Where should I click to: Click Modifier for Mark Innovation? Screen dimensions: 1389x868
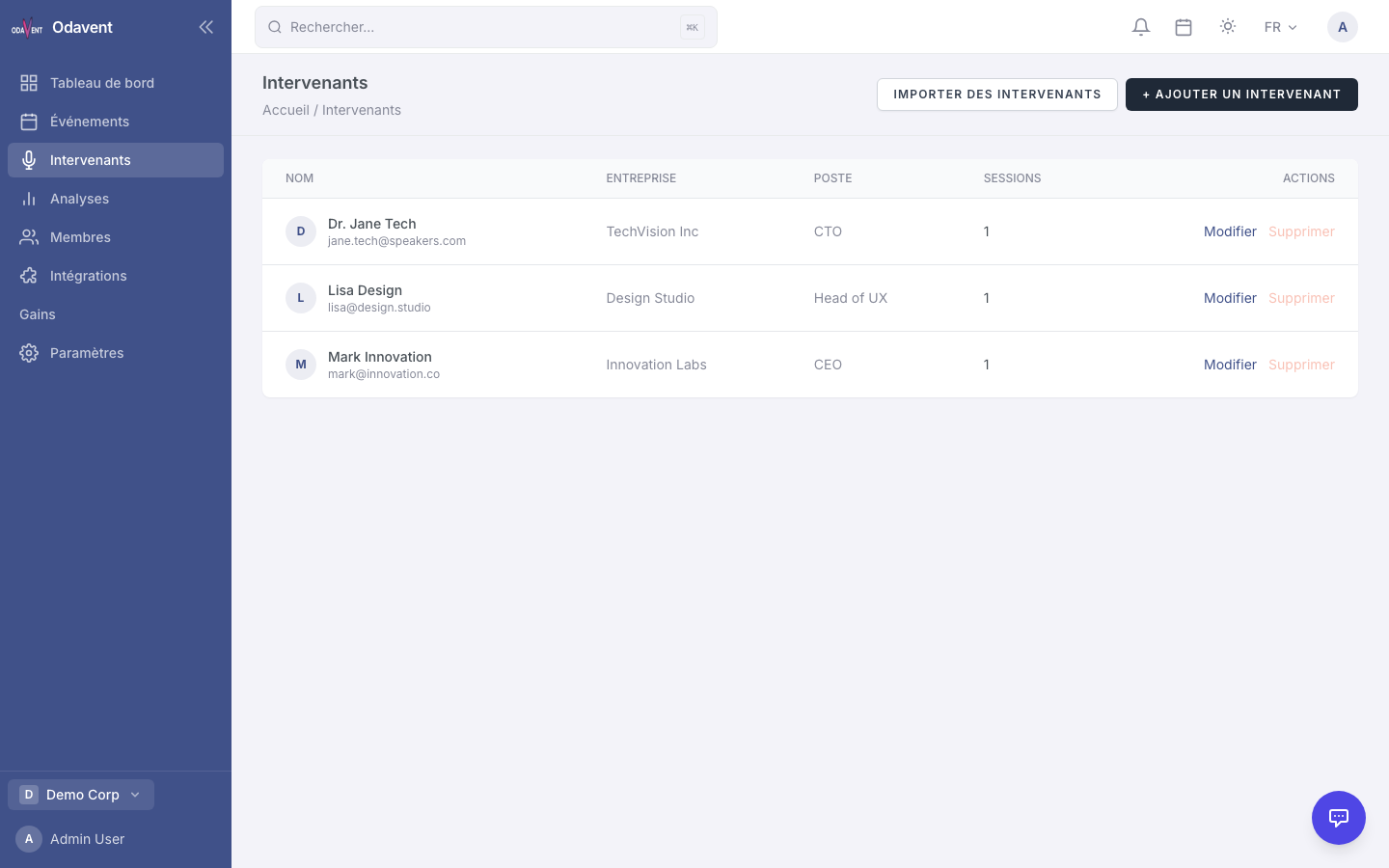[x=1230, y=365]
